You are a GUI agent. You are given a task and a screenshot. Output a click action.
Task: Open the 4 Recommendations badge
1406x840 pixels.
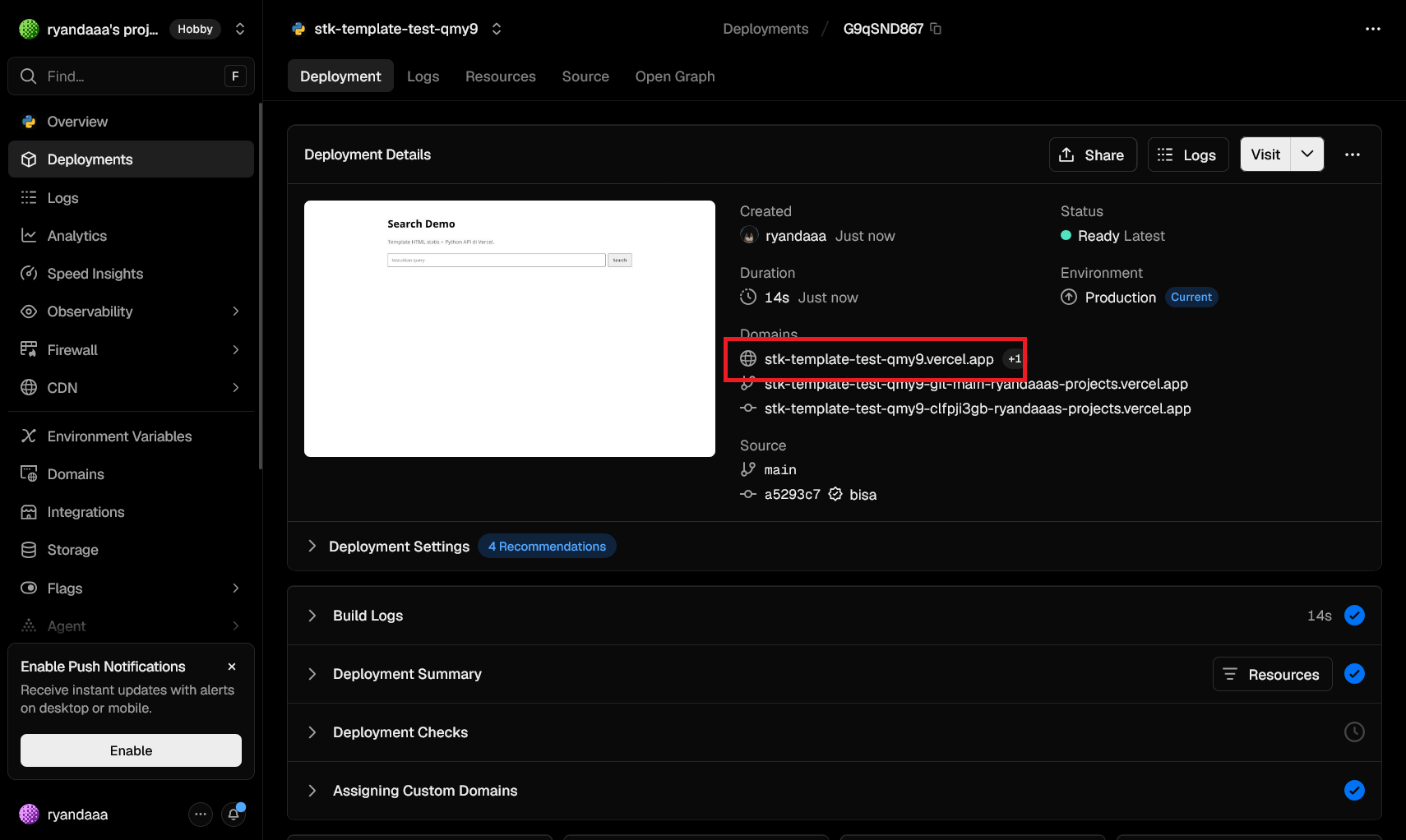point(547,547)
